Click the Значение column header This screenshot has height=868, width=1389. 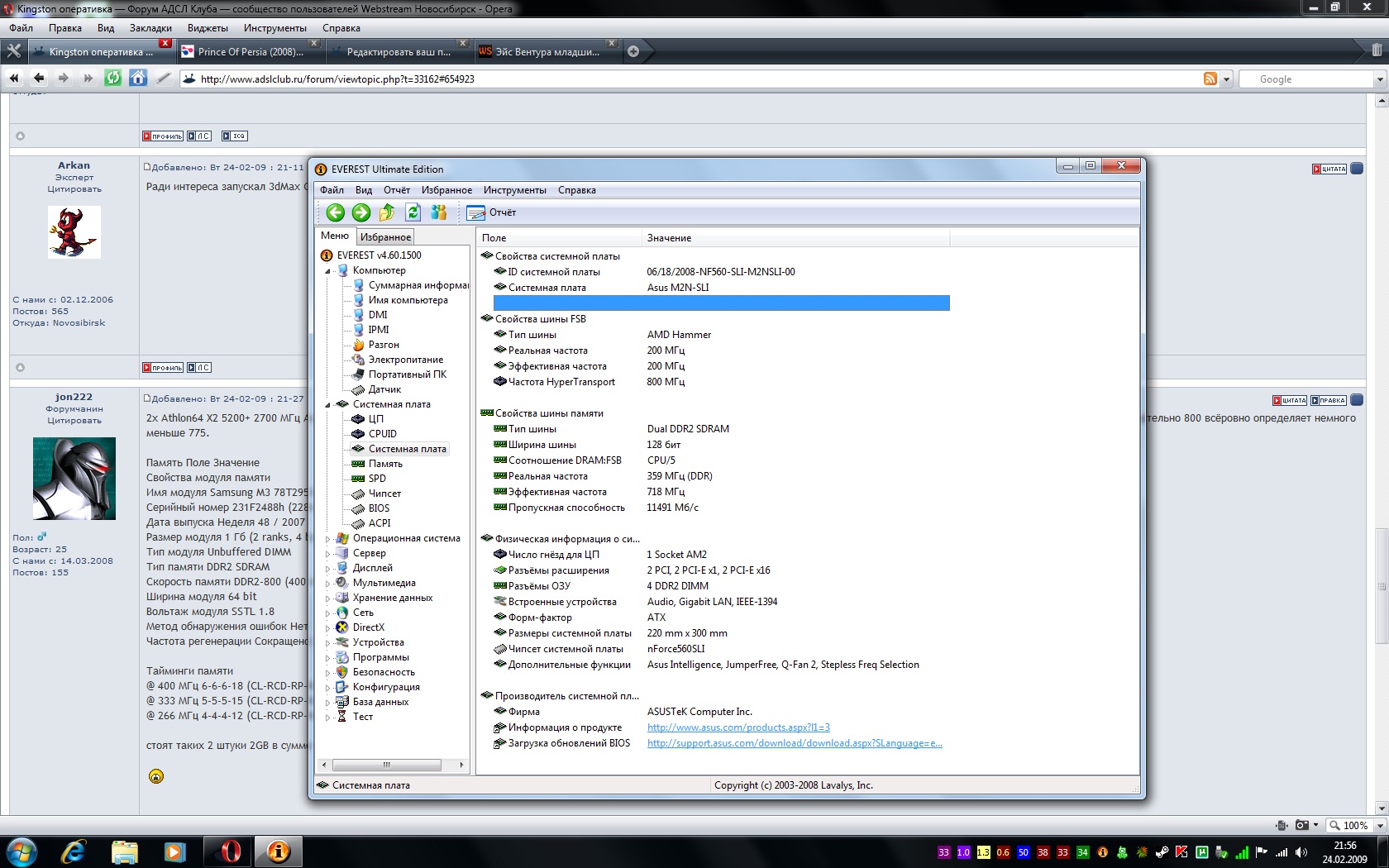click(x=795, y=238)
